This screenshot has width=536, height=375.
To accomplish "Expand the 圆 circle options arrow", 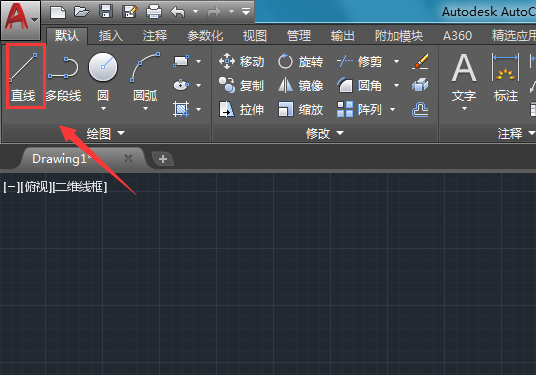I will (103, 108).
